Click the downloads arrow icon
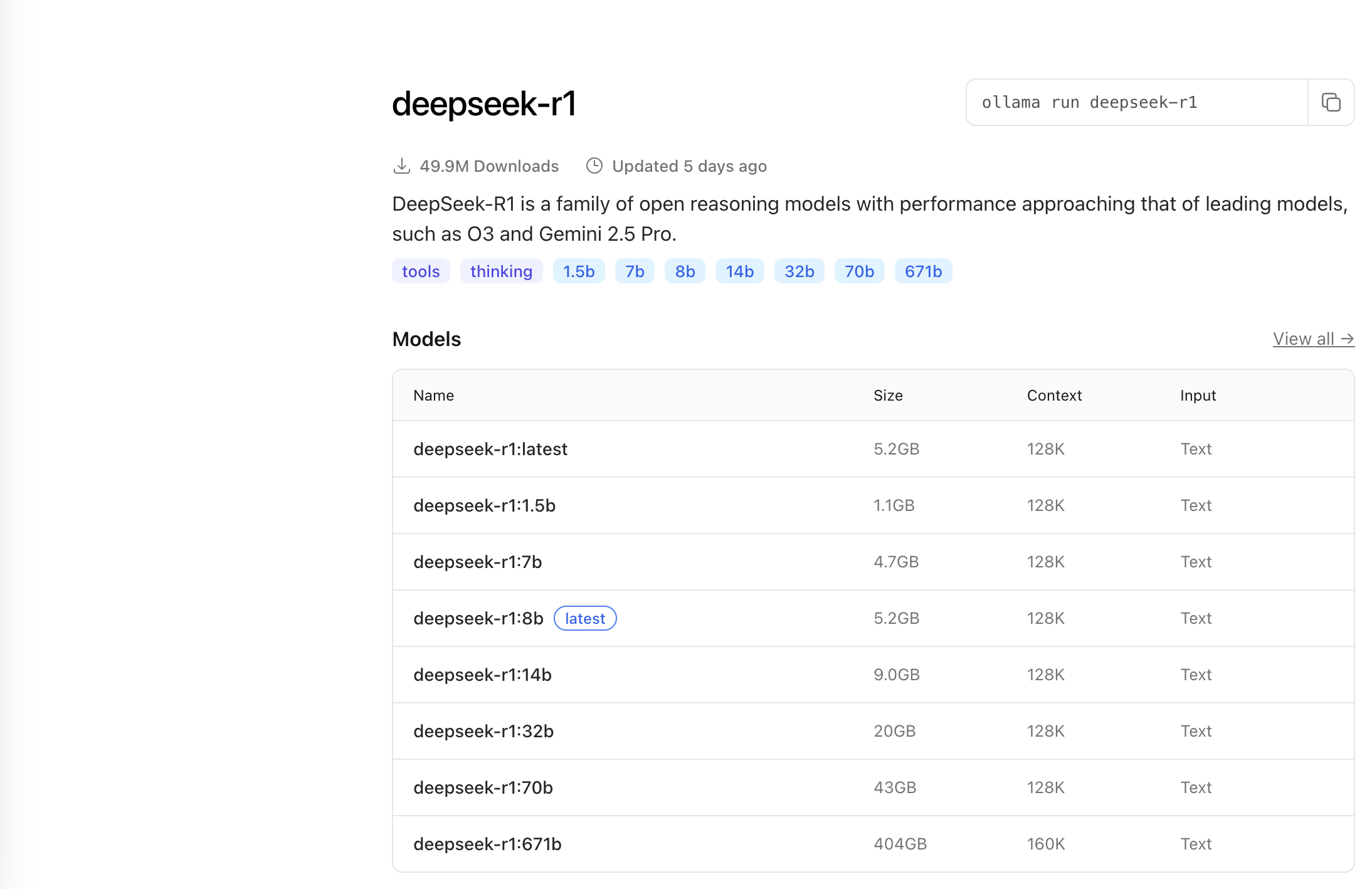1372x889 pixels. coord(401,166)
